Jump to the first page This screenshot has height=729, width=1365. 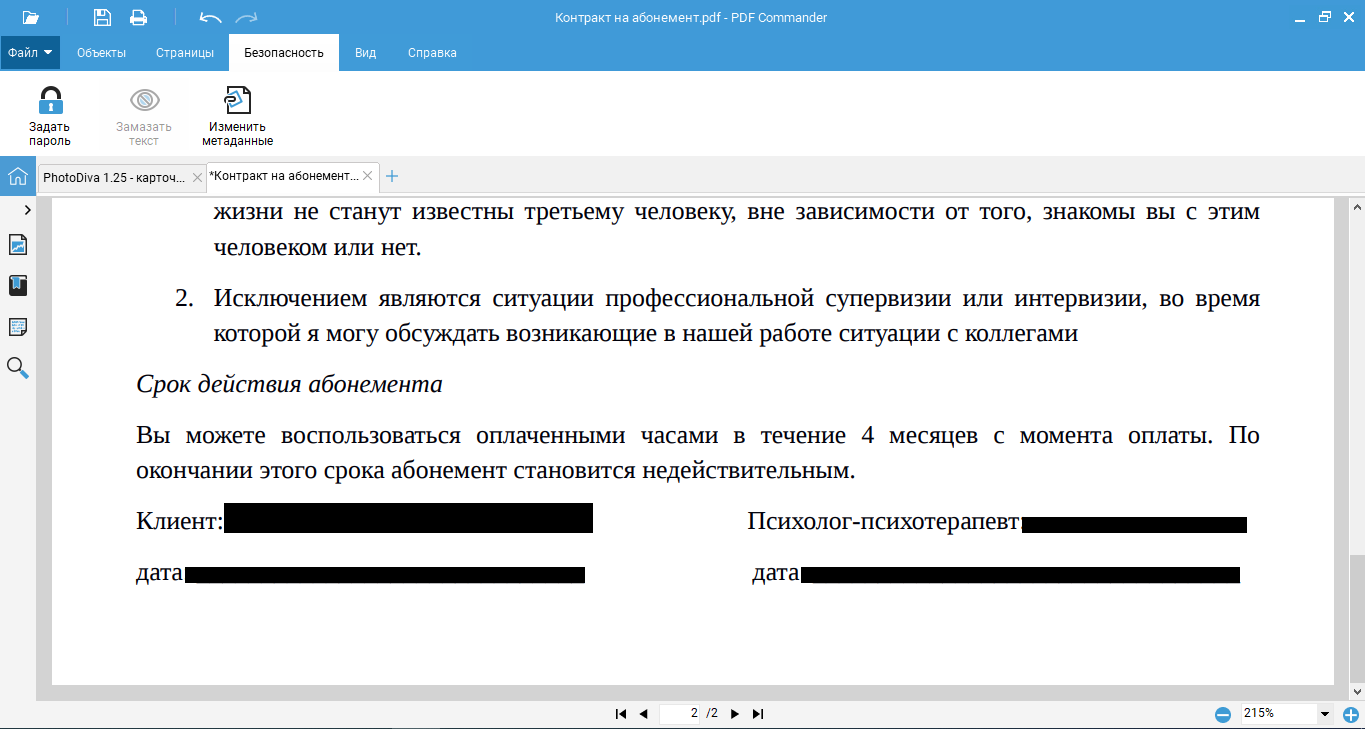tap(621, 714)
